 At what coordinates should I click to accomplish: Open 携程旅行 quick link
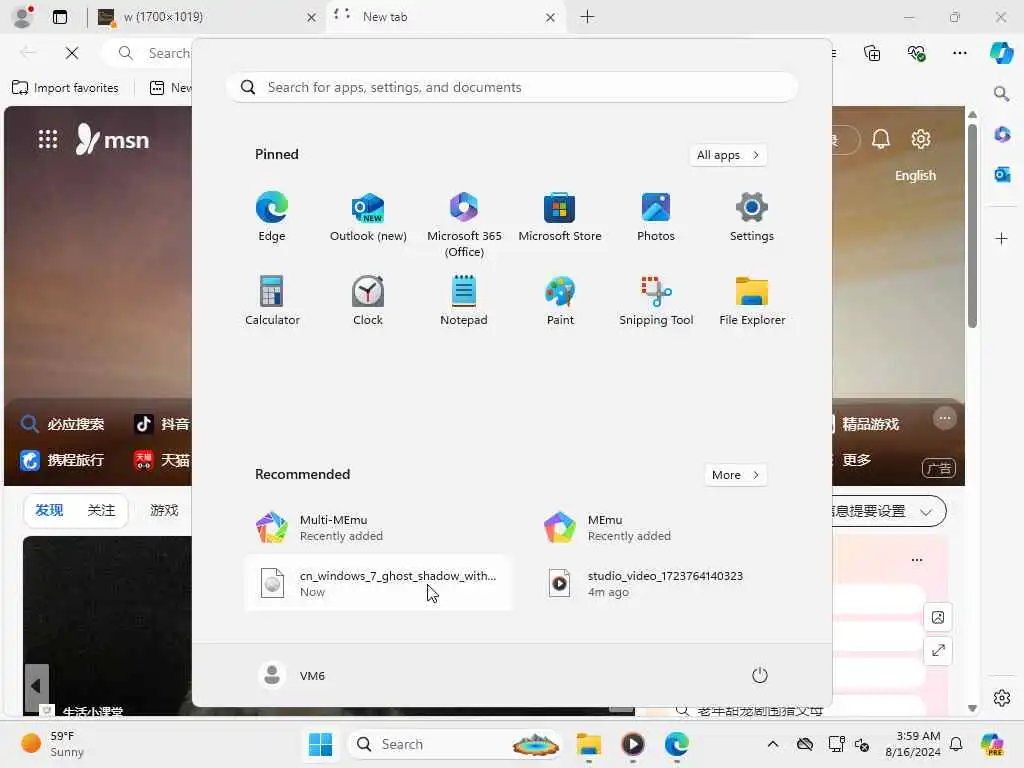coord(63,460)
